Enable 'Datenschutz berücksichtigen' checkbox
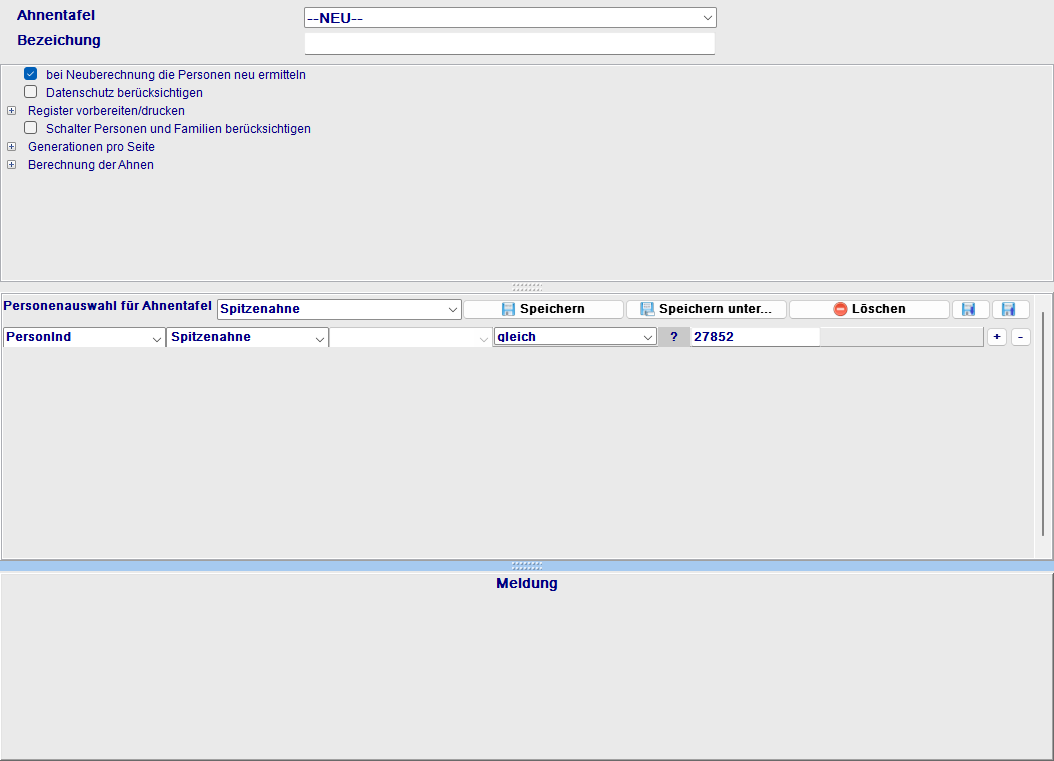Screen dimensions: 1054x761 (x=31, y=92)
